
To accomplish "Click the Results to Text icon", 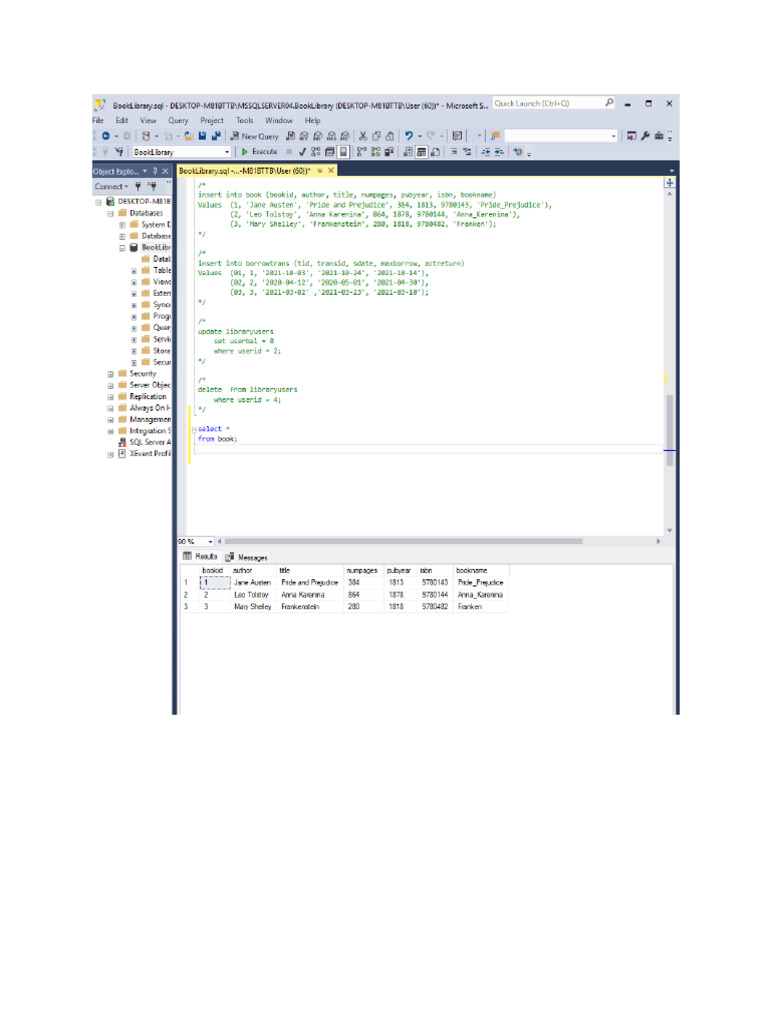I will pyautogui.click(x=408, y=152).
